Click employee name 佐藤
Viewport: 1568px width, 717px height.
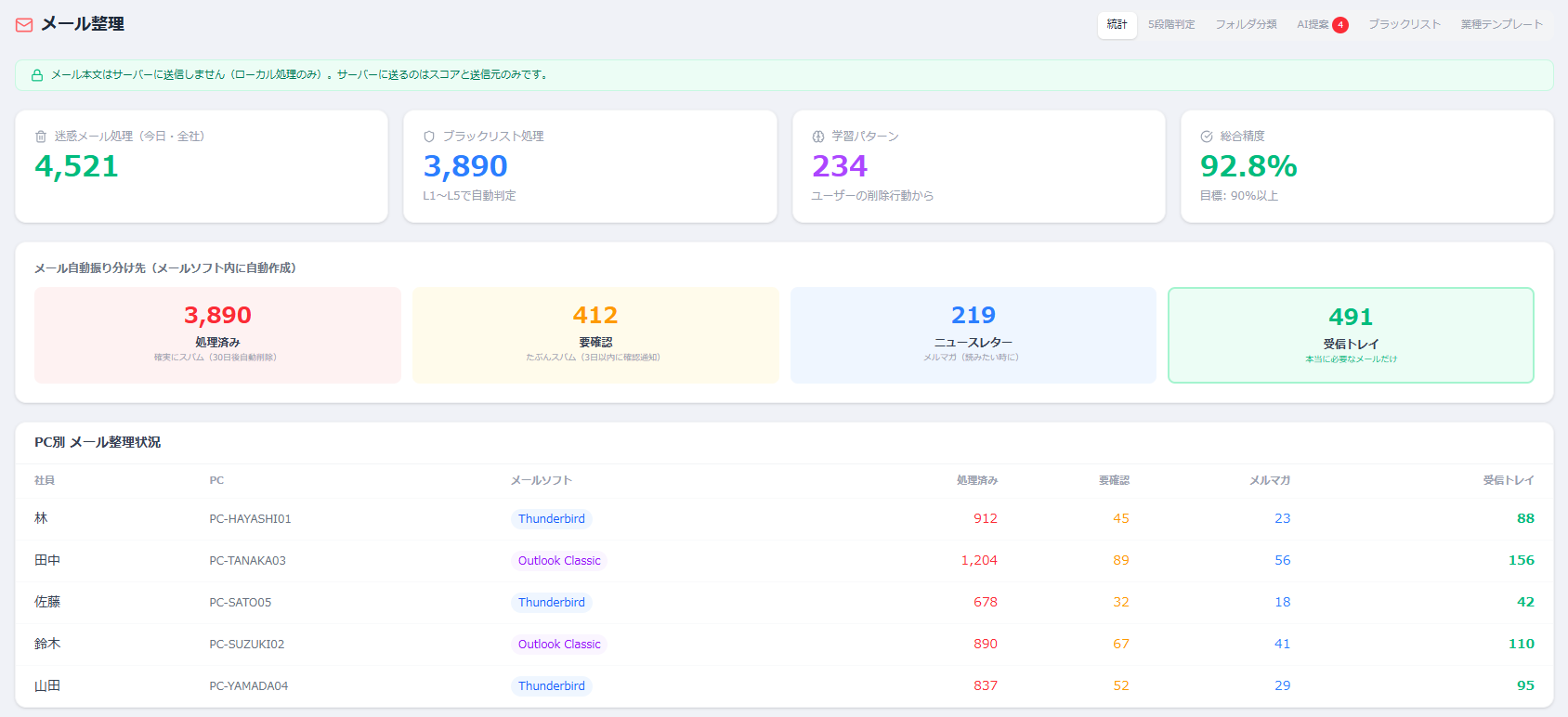point(47,602)
